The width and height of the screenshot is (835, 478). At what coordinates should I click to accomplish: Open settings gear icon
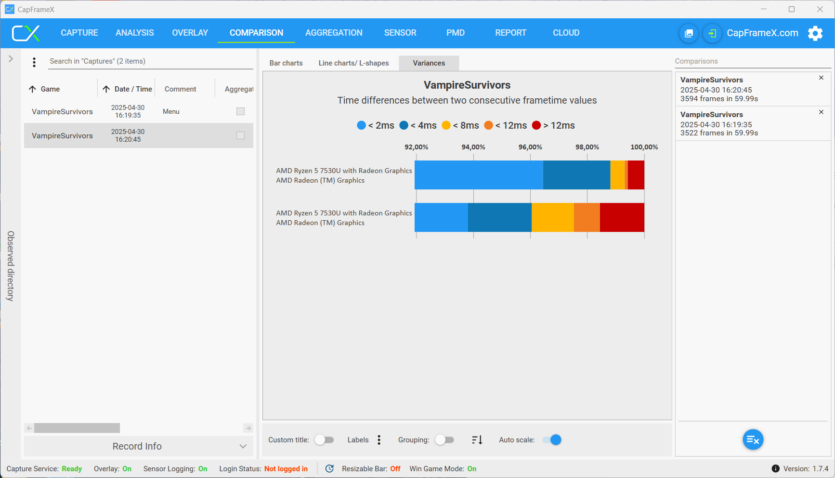(x=815, y=33)
